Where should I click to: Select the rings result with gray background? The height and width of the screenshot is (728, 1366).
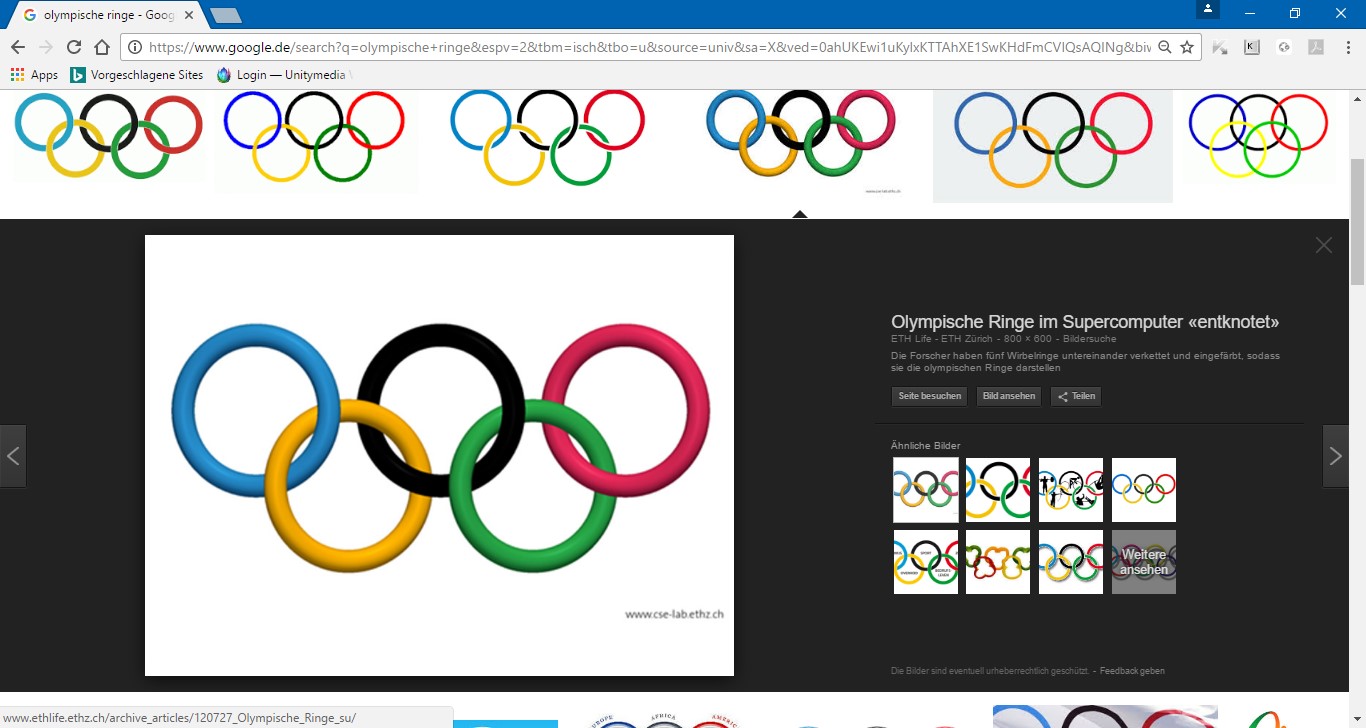tap(1052, 146)
